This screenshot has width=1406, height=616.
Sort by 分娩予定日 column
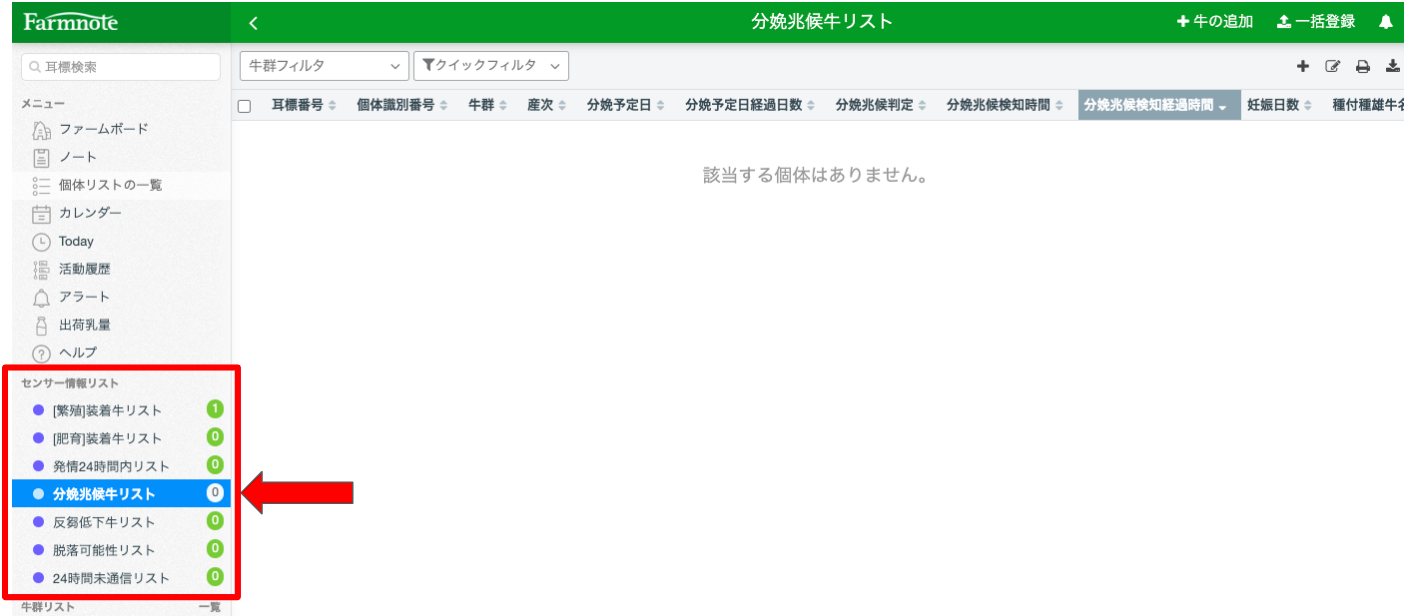coord(625,105)
